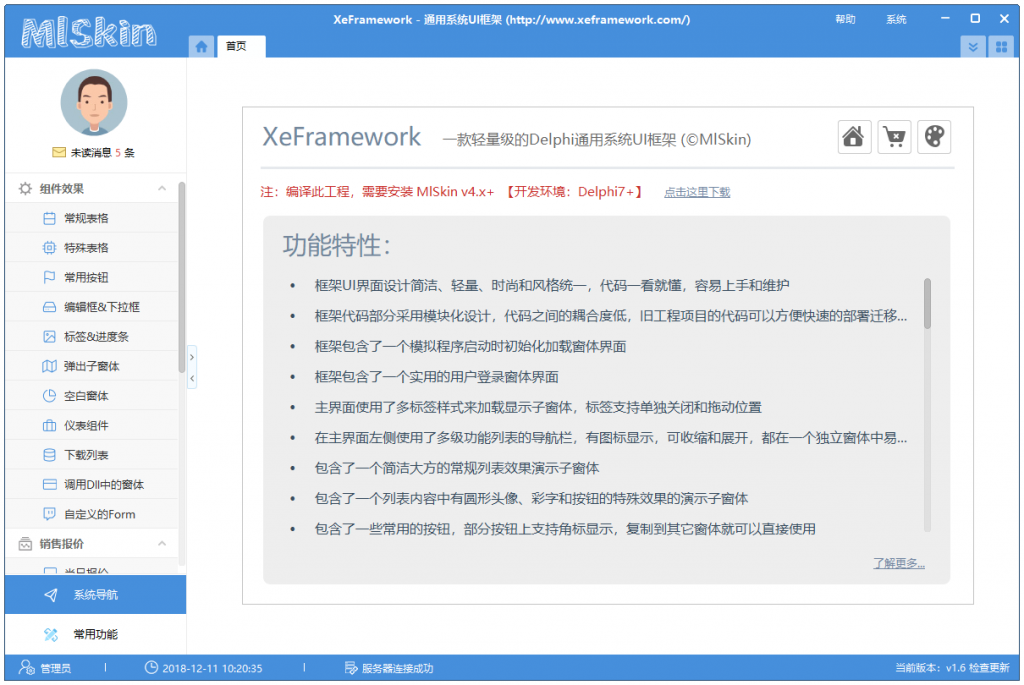The width and height of the screenshot is (1024, 685).
Task: Click the shopping cart button
Action: (x=894, y=137)
